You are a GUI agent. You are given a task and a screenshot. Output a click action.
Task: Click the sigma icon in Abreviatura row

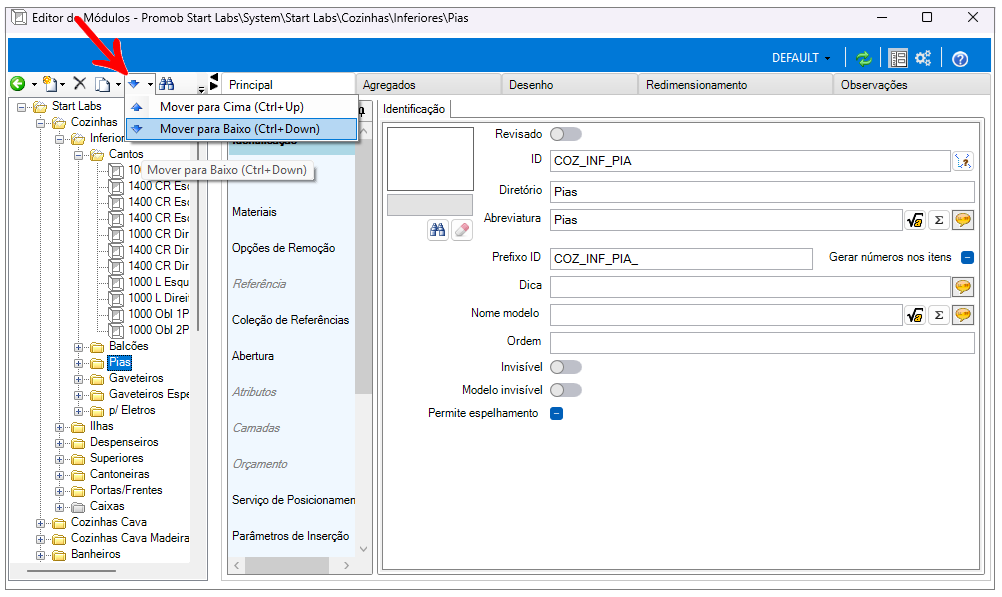pyautogui.click(x=938, y=220)
